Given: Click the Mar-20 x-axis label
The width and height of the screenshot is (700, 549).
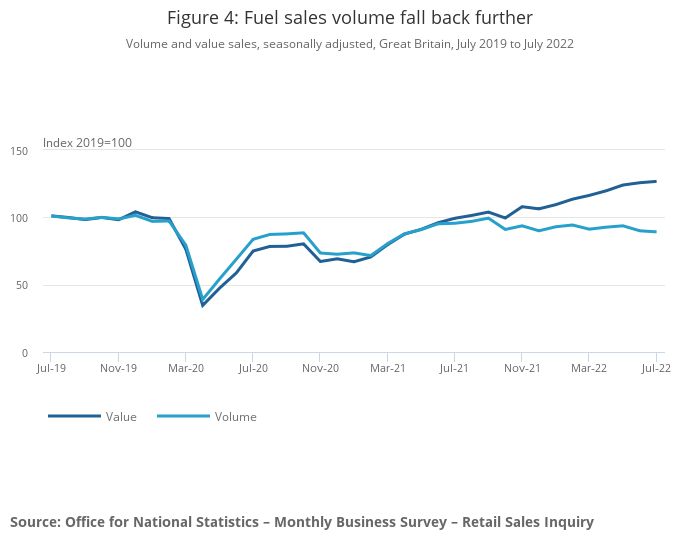Looking at the screenshot, I should (186, 368).
